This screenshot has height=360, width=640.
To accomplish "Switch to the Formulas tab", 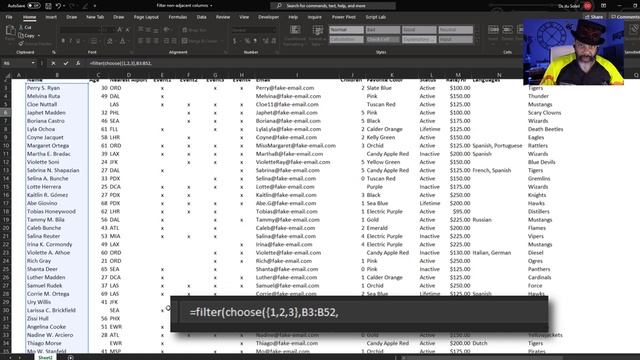I will [178, 17].
